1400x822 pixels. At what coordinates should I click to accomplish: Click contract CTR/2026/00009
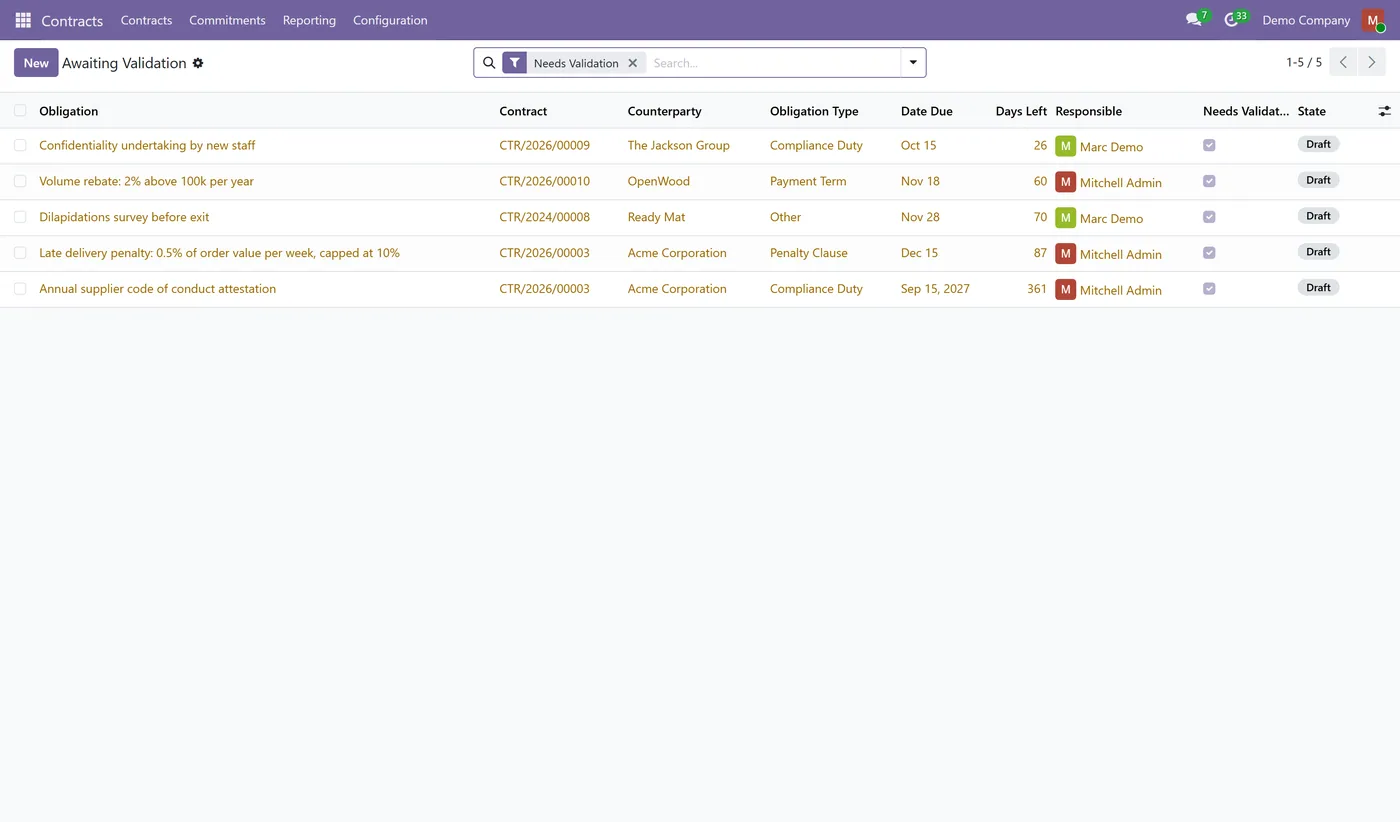544,145
